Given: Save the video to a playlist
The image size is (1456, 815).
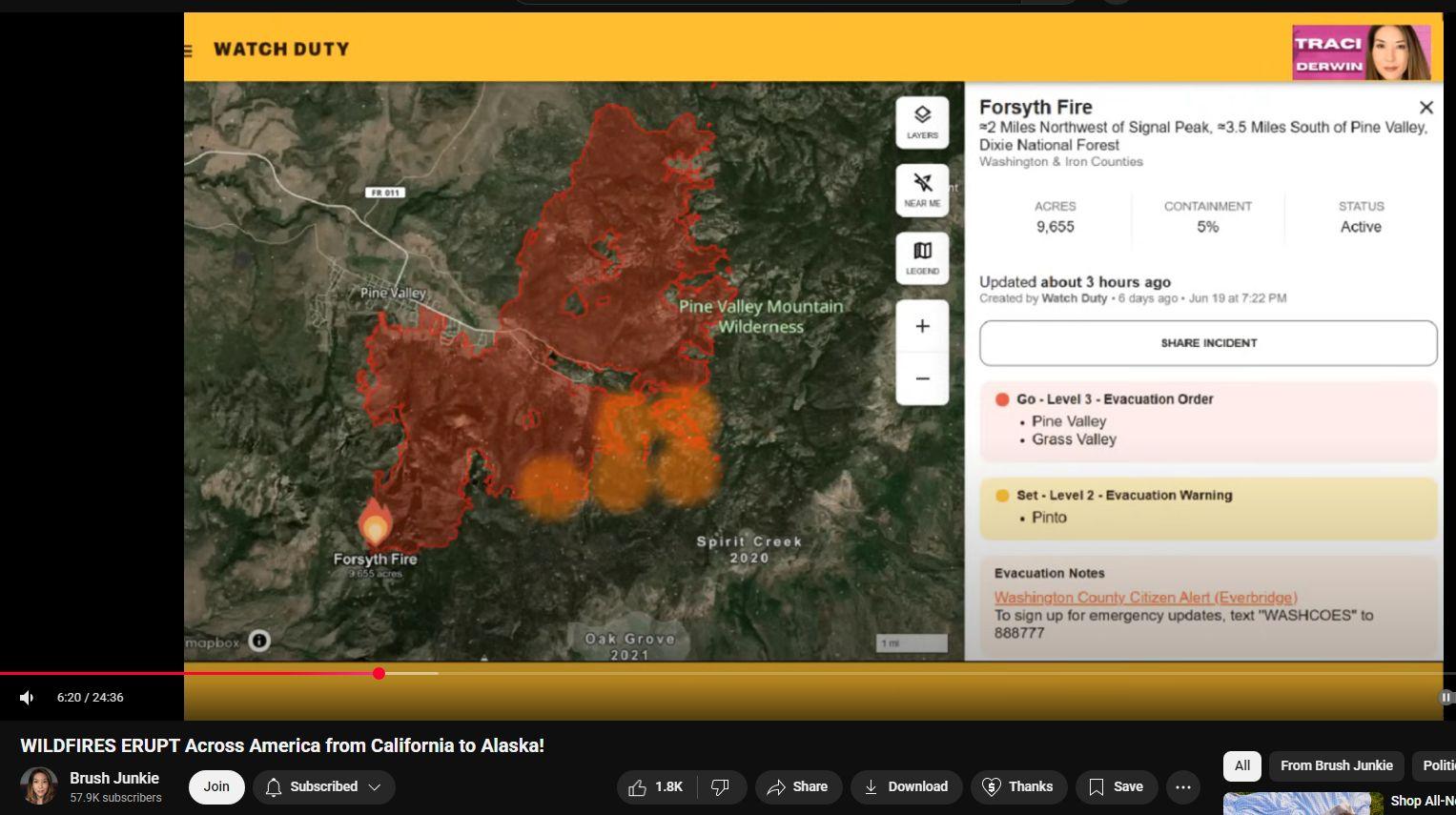Looking at the screenshot, I should [1116, 787].
